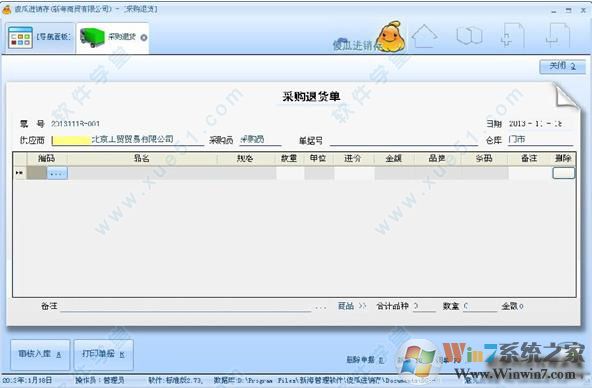Click the navigation panel calendar icon

point(20,38)
